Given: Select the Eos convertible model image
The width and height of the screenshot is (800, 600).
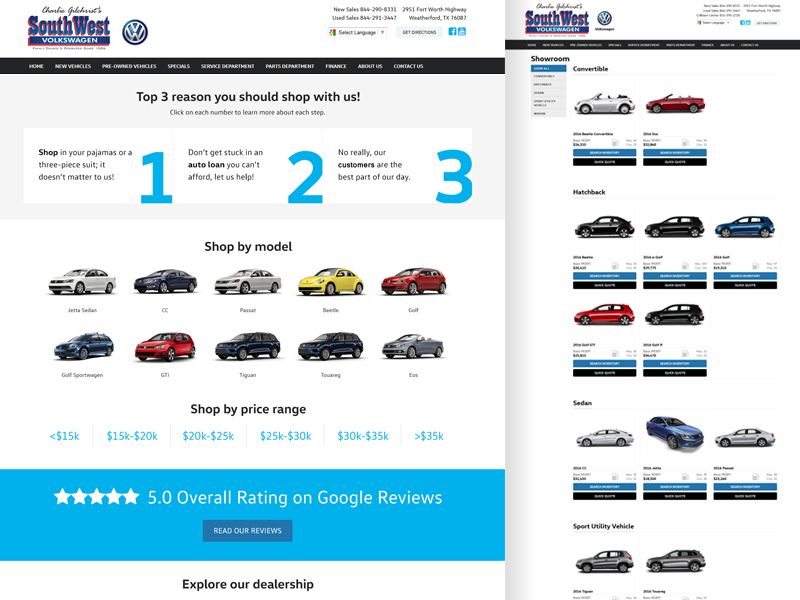Looking at the screenshot, I should 413,346.
